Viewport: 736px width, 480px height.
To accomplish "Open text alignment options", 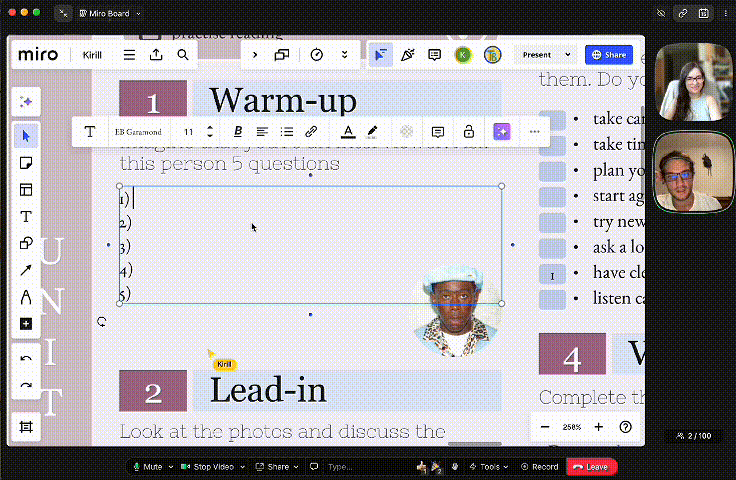I will tap(262, 132).
